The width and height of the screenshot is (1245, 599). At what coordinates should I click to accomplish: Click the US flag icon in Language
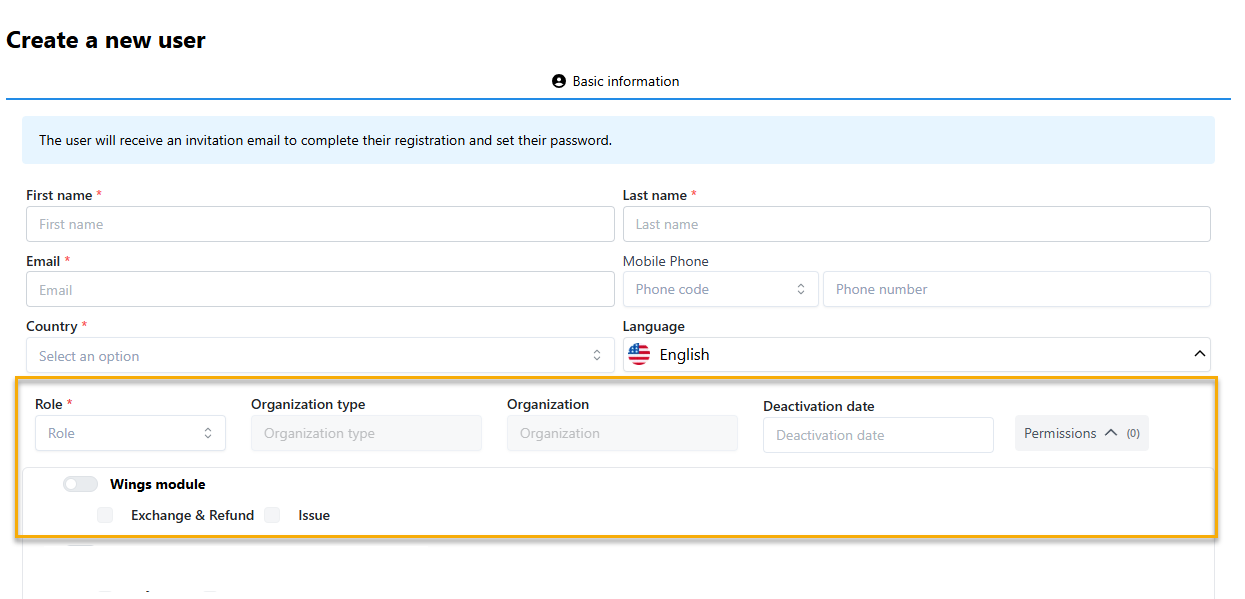coord(639,355)
